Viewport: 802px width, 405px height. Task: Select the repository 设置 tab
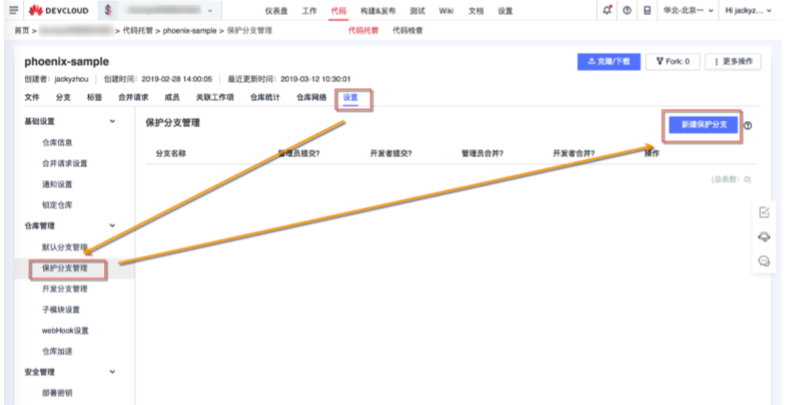(350, 97)
